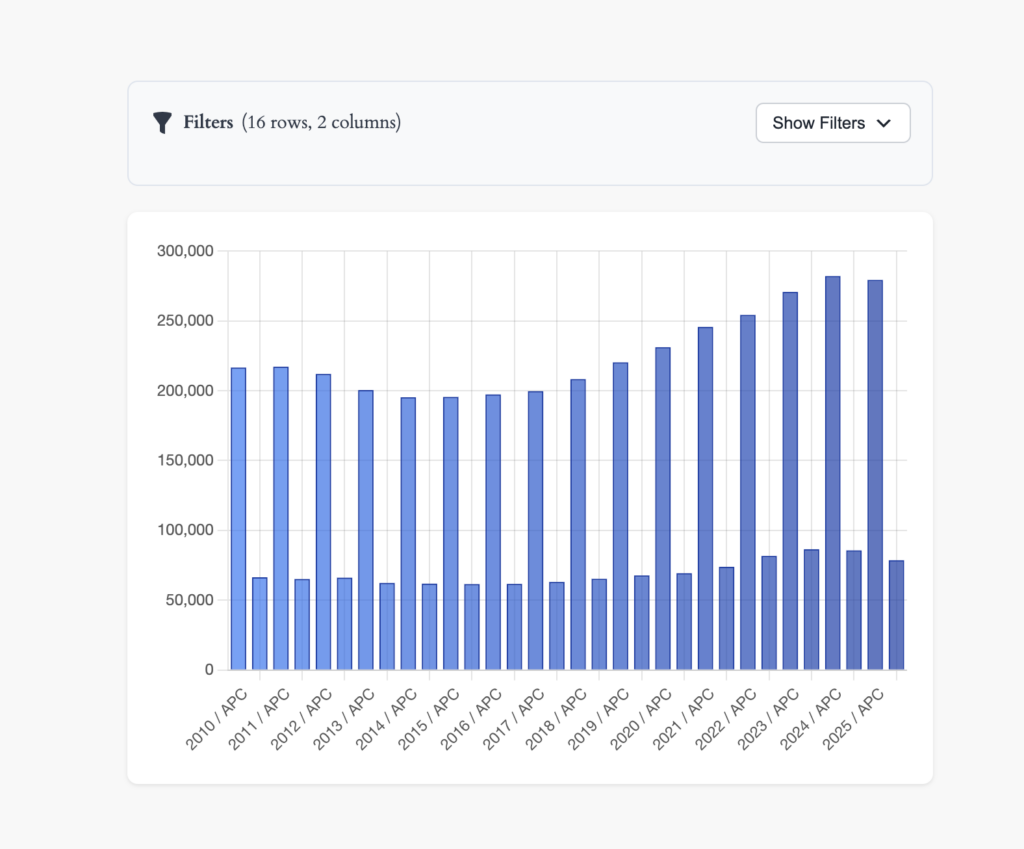Screen dimensions: 1024x849
Task: Select the tall 2010 / APC bar
Action: [x=238, y=518]
